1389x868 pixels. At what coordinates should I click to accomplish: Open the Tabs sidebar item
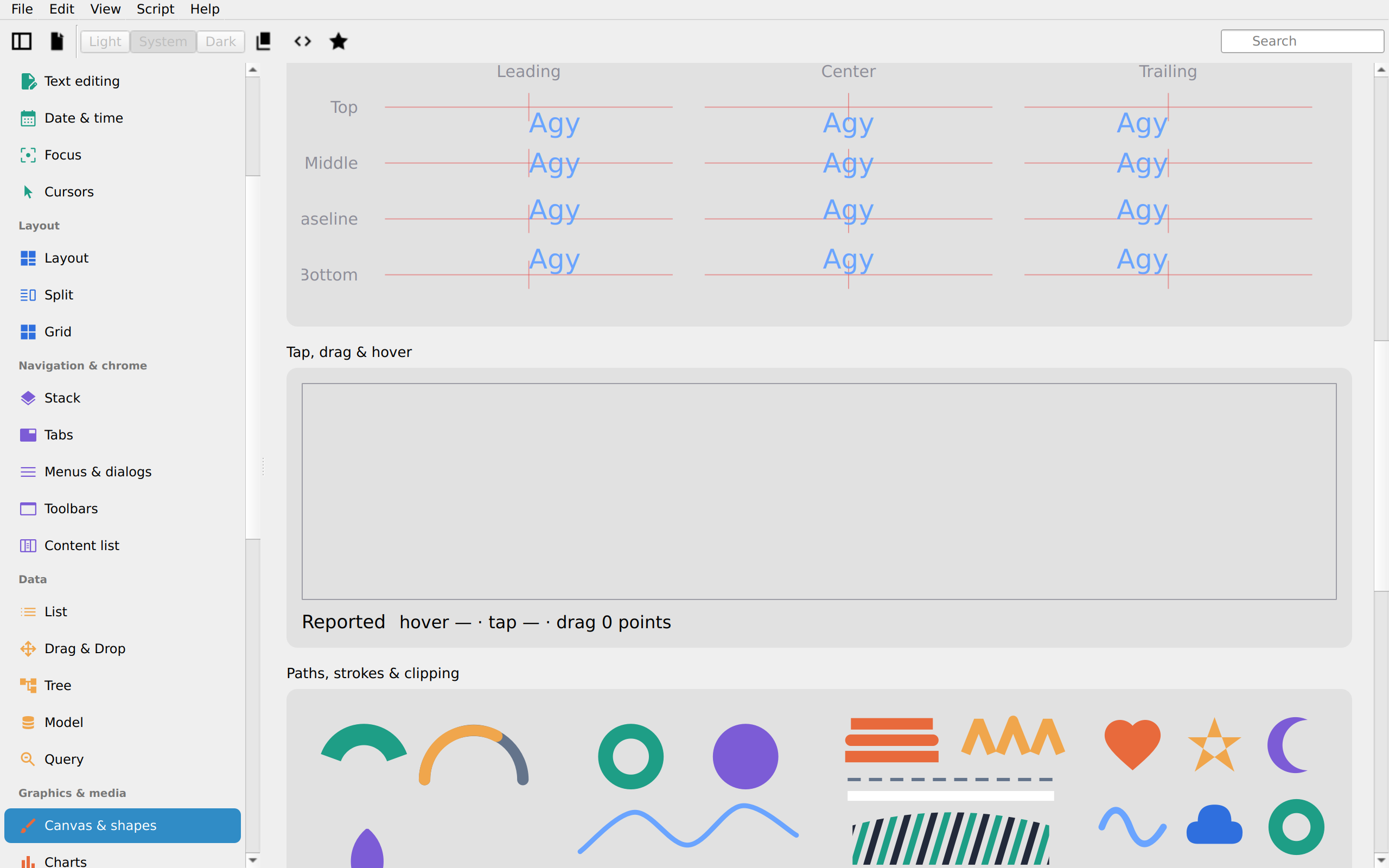(122, 435)
